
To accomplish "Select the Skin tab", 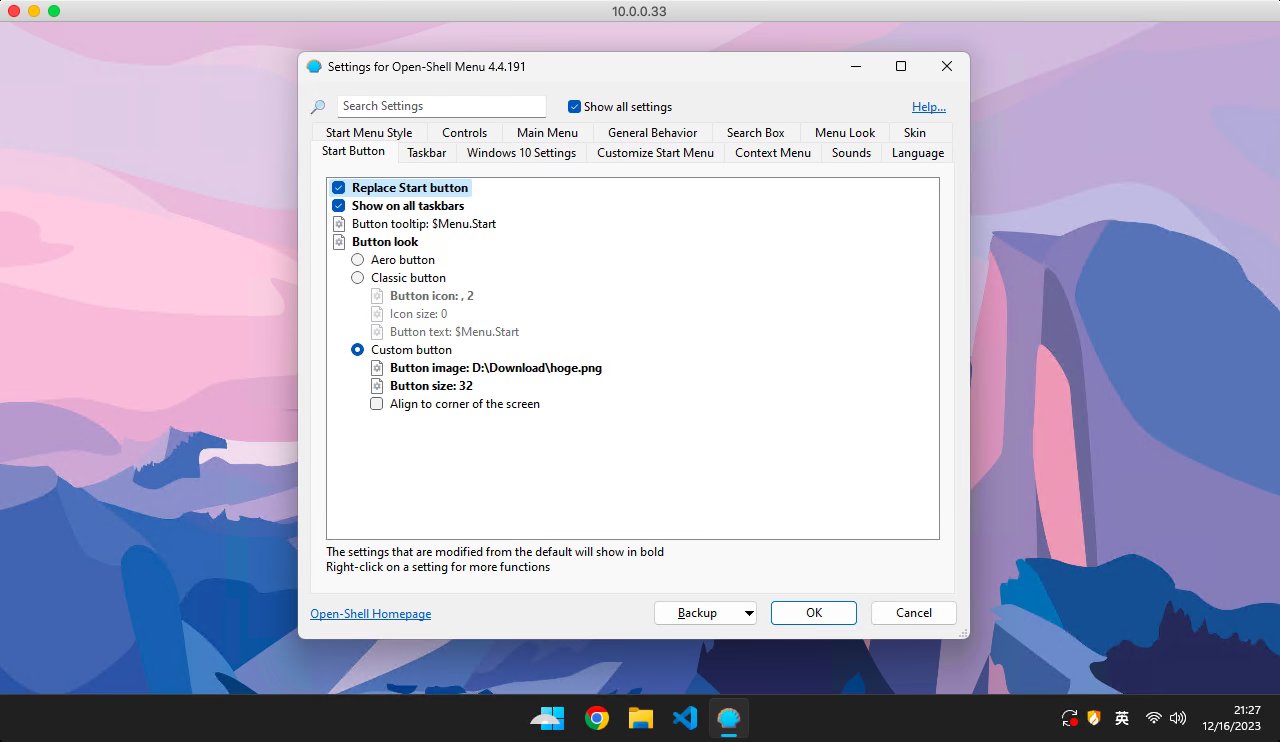I will coord(914,133).
